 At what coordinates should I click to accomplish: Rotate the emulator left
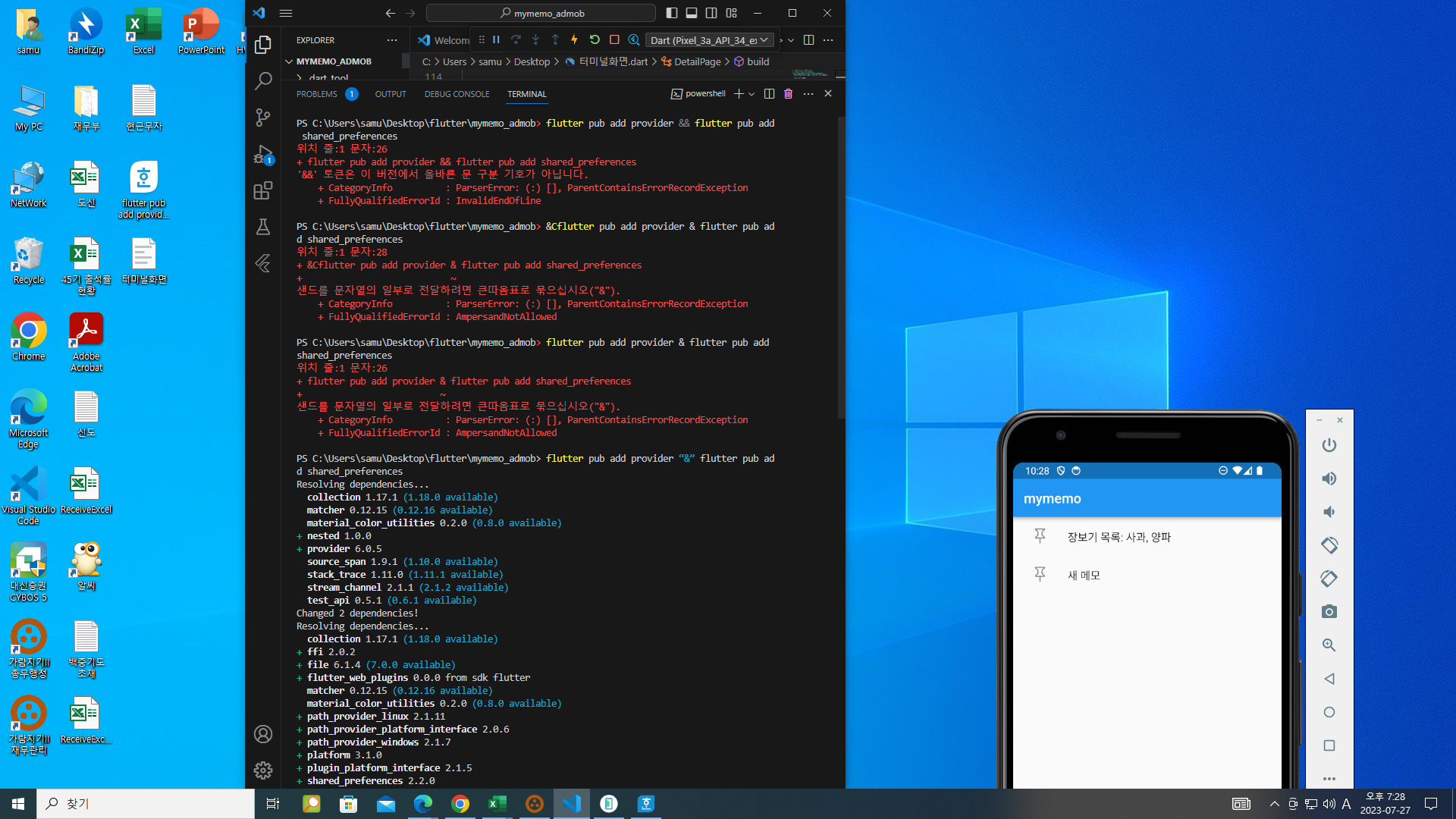(1329, 545)
